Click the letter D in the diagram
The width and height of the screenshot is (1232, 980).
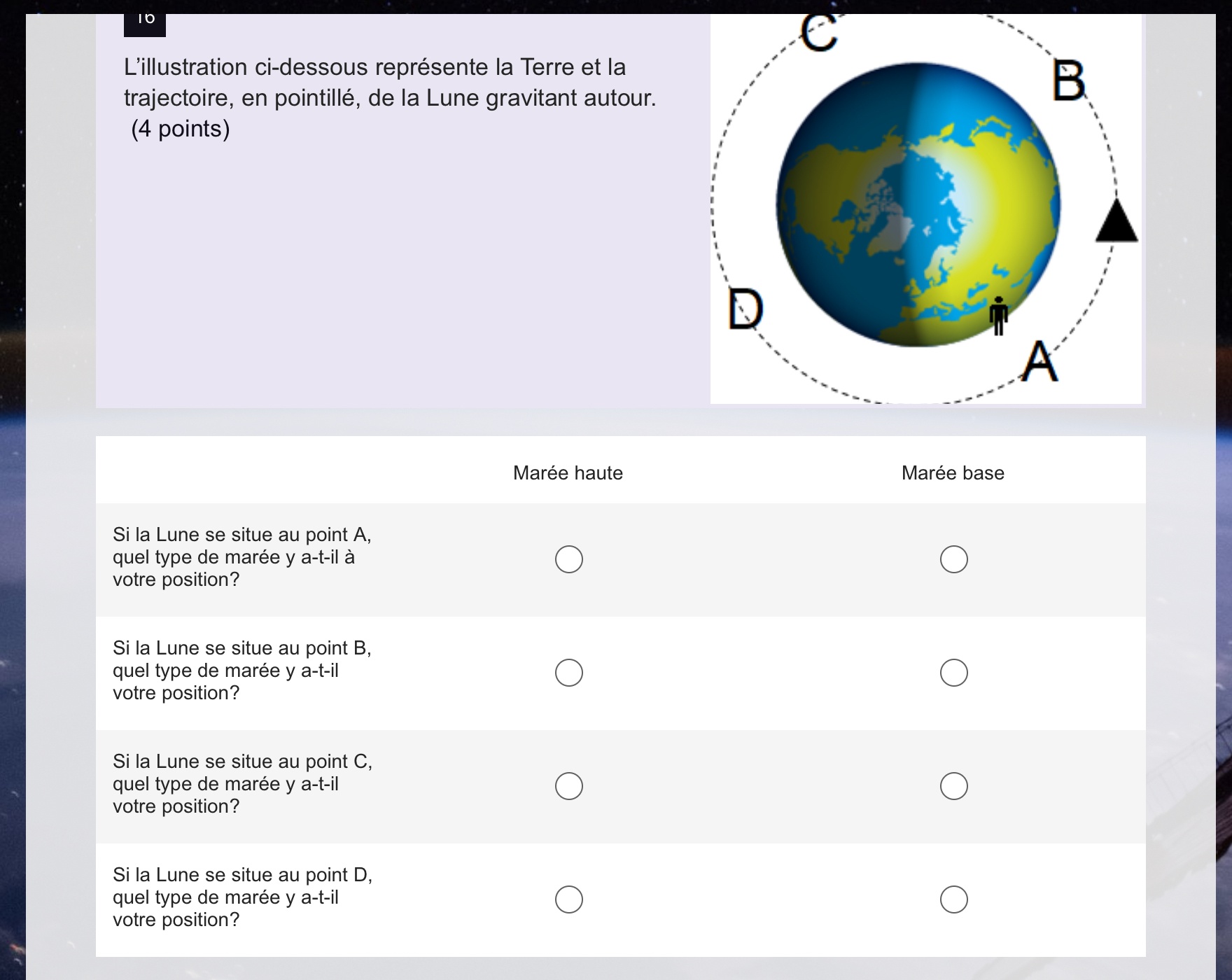point(745,309)
